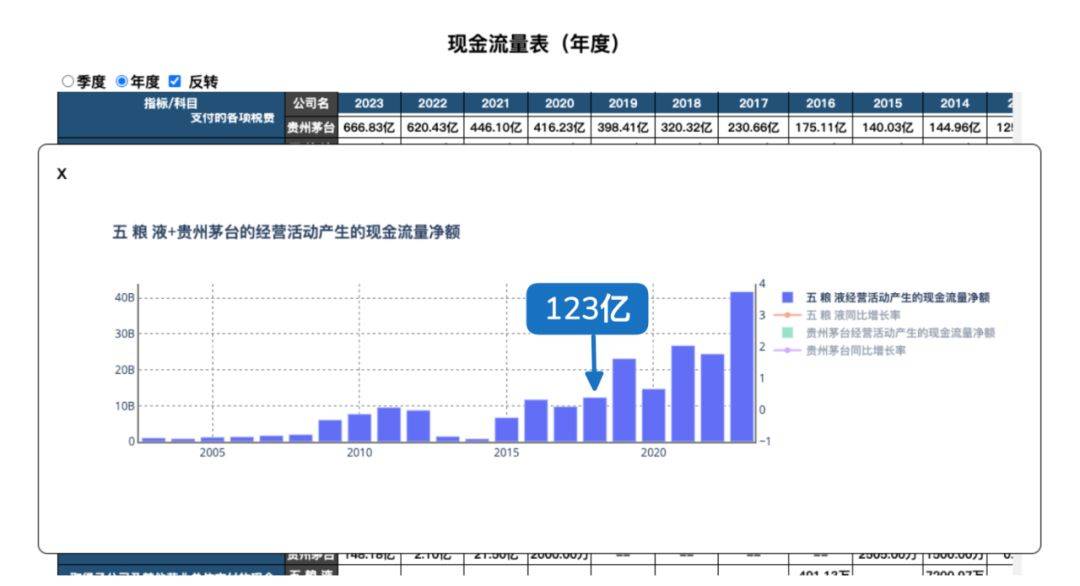Uncheck the 反转 checkbox
1080x586 pixels.
tap(175, 81)
